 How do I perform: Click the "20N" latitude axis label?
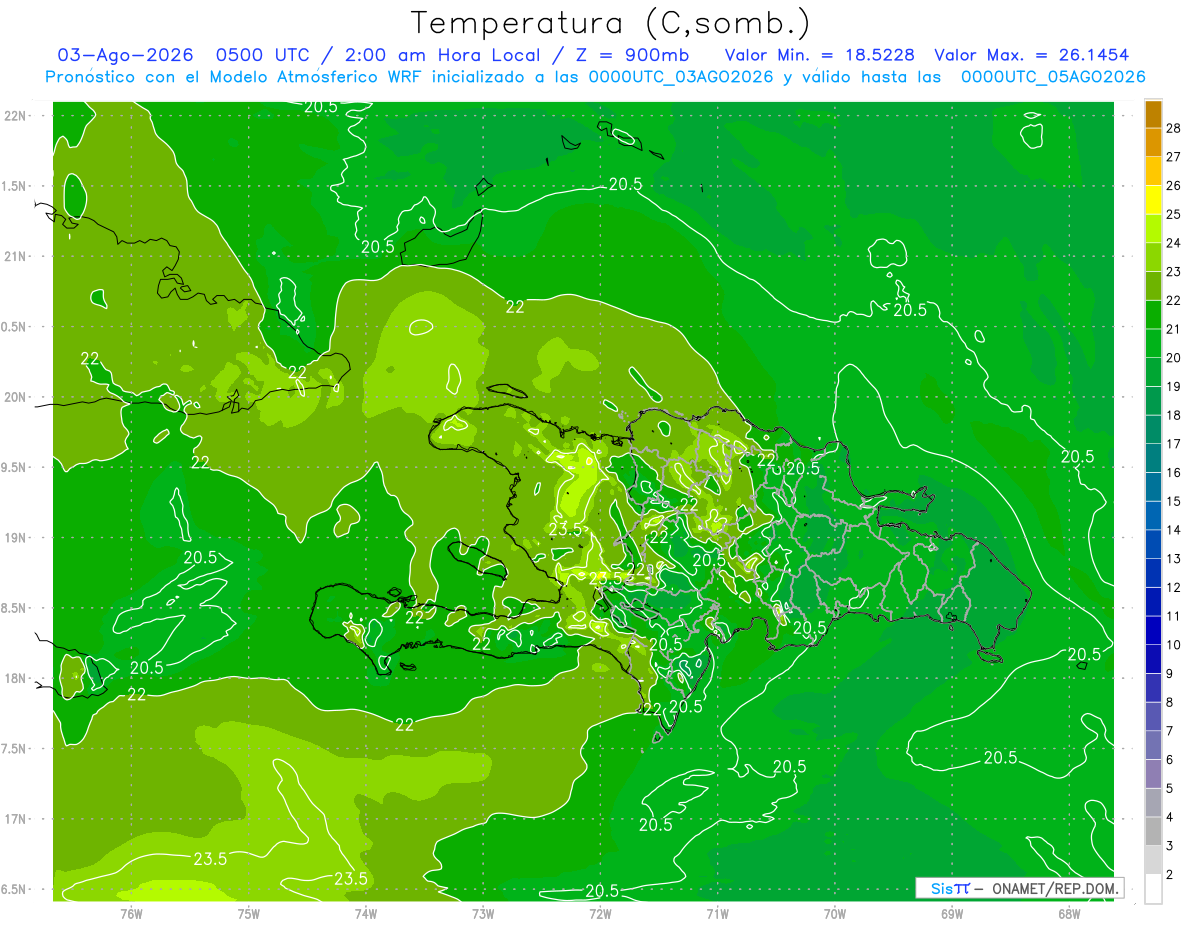[x=15, y=398]
